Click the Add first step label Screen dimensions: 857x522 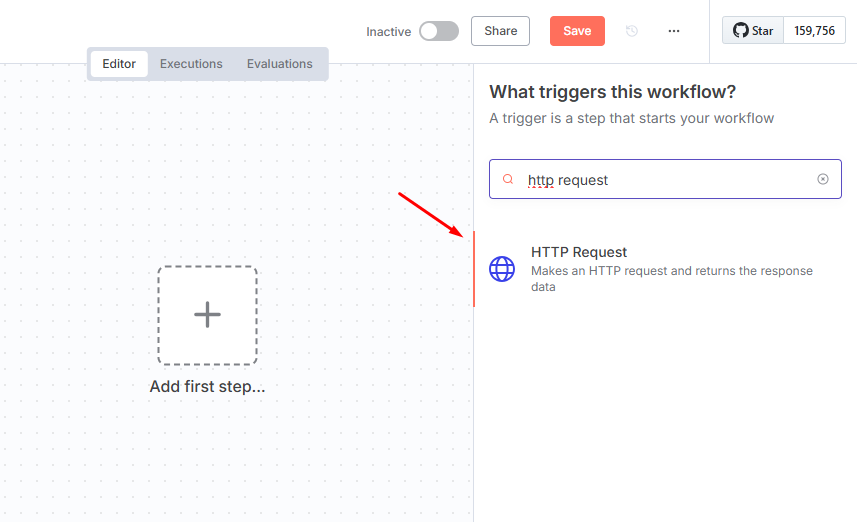point(208,386)
